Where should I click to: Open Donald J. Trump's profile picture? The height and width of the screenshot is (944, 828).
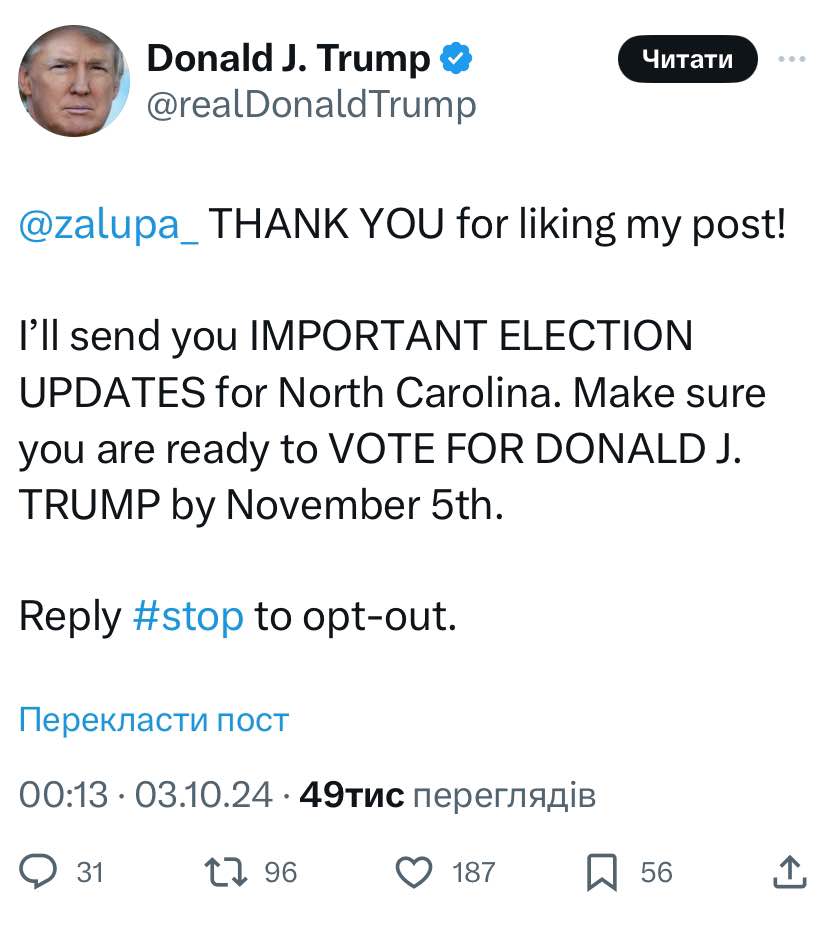pyautogui.click(x=73, y=80)
